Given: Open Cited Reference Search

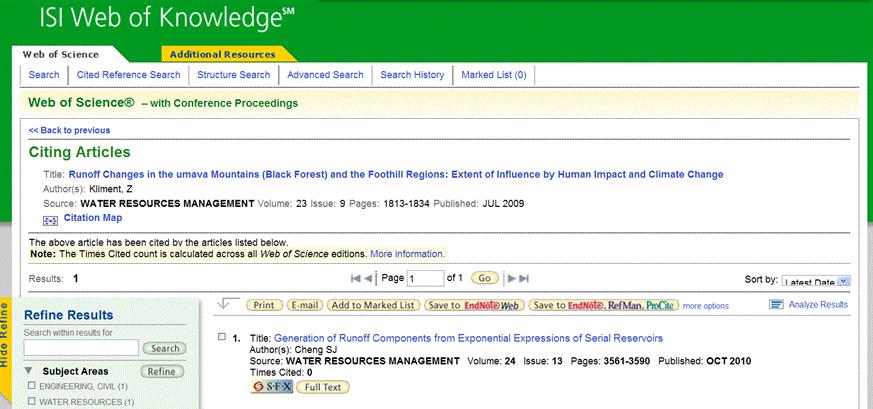Looking at the screenshot, I should click(129, 75).
